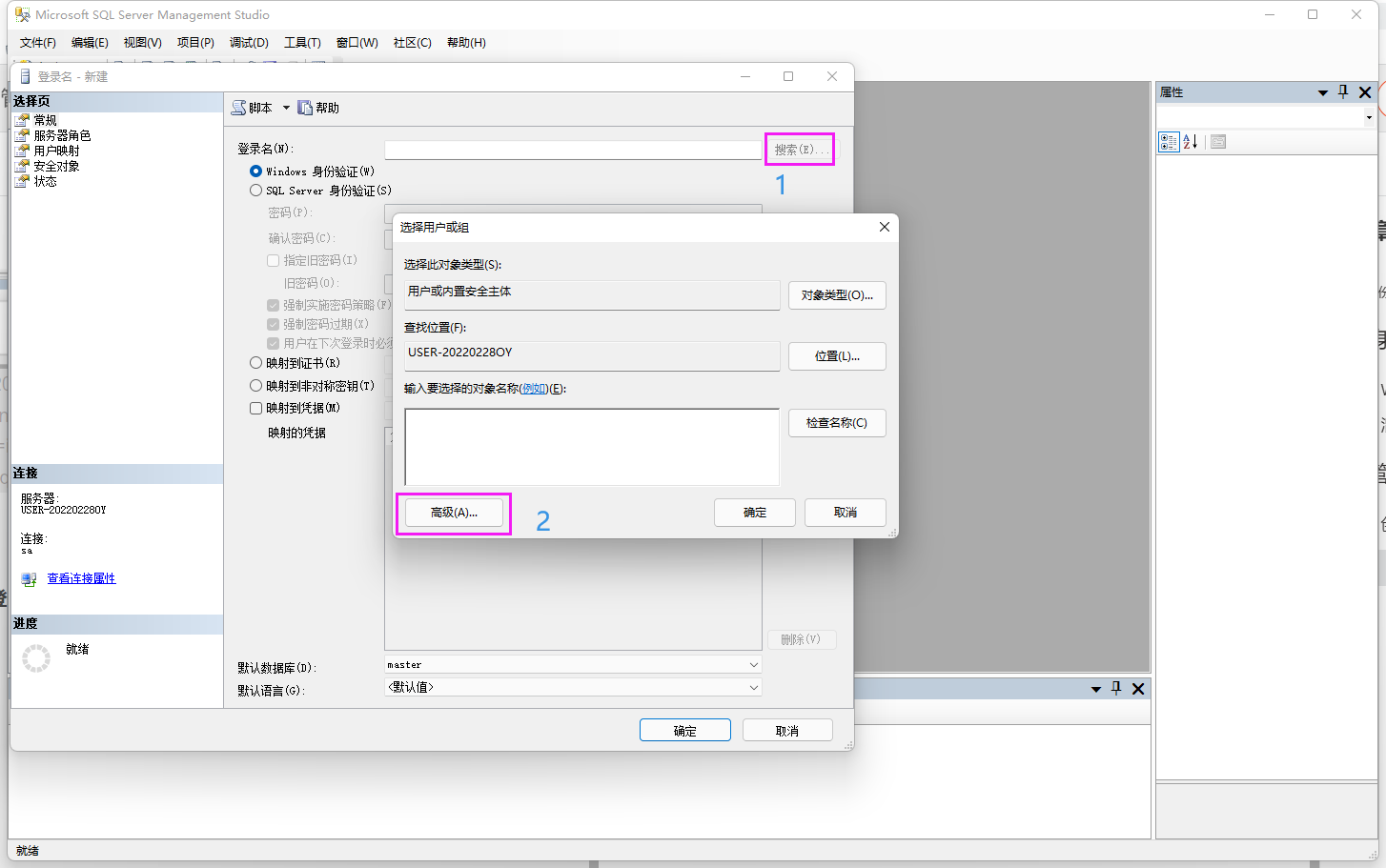Screen dimensions: 1386x868
Task: Open 查看连接属性 link
Action: tap(81, 578)
